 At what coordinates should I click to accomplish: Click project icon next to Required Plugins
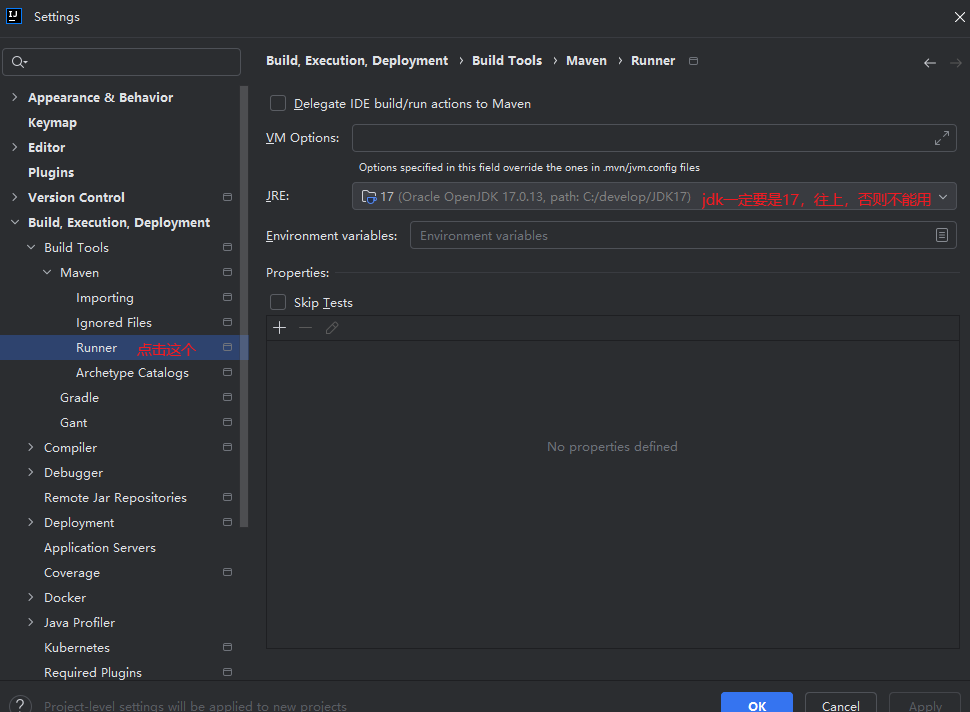(227, 672)
